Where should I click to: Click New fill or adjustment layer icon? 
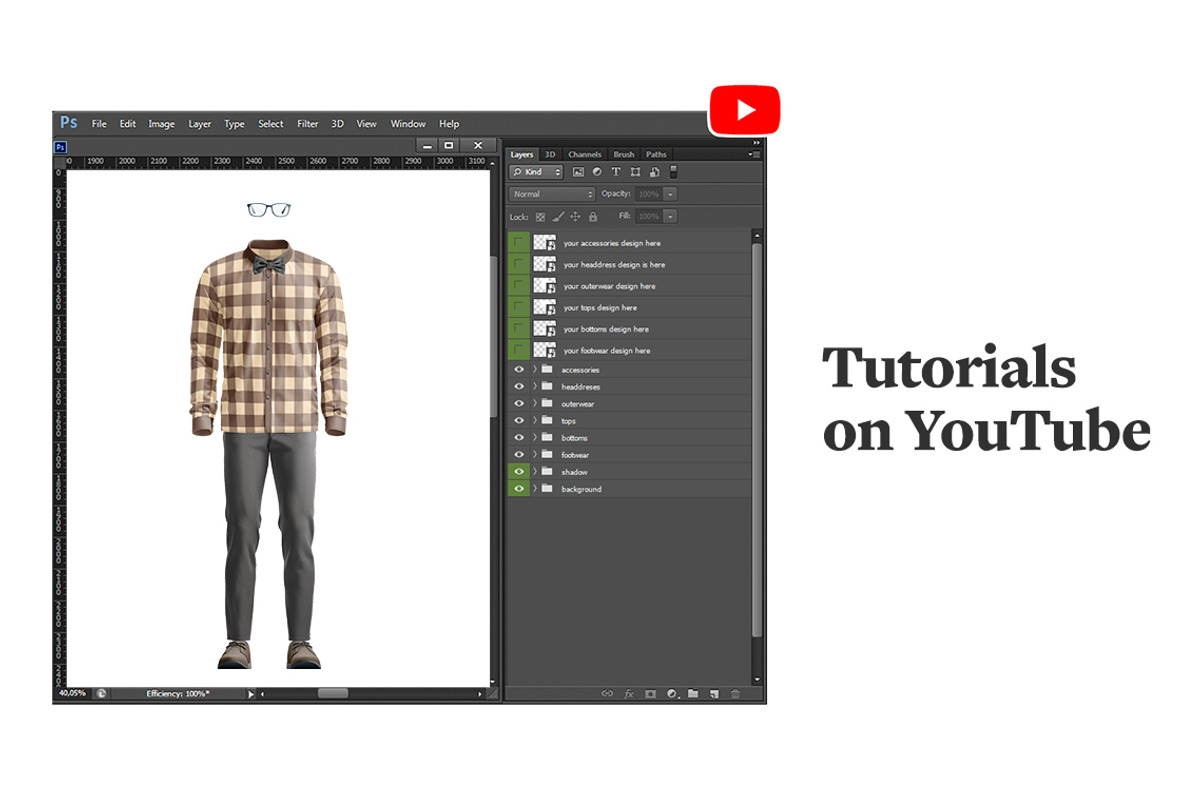coord(672,693)
